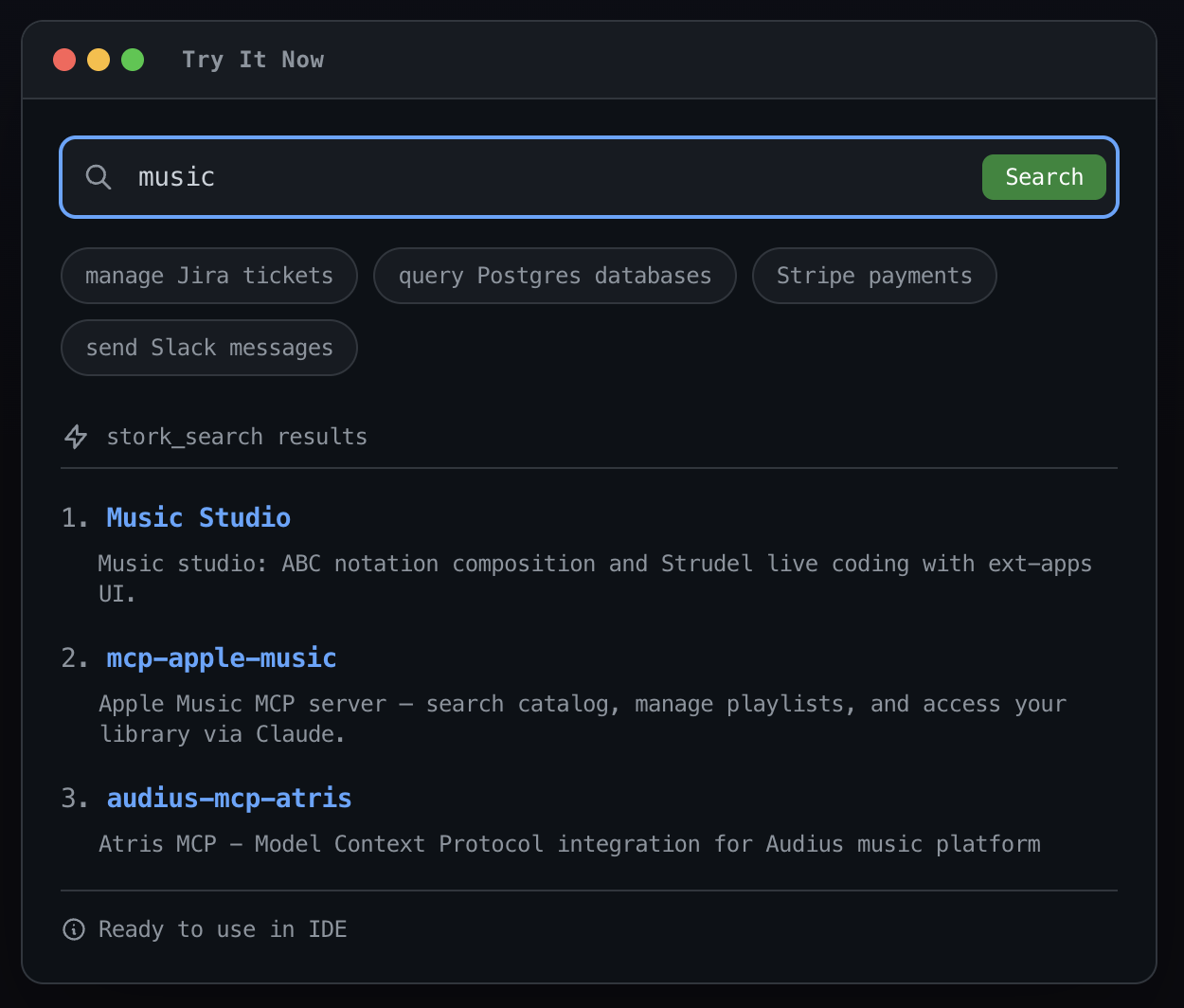
Task: Choose the send Slack messages suggestion
Action: [x=208, y=348]
